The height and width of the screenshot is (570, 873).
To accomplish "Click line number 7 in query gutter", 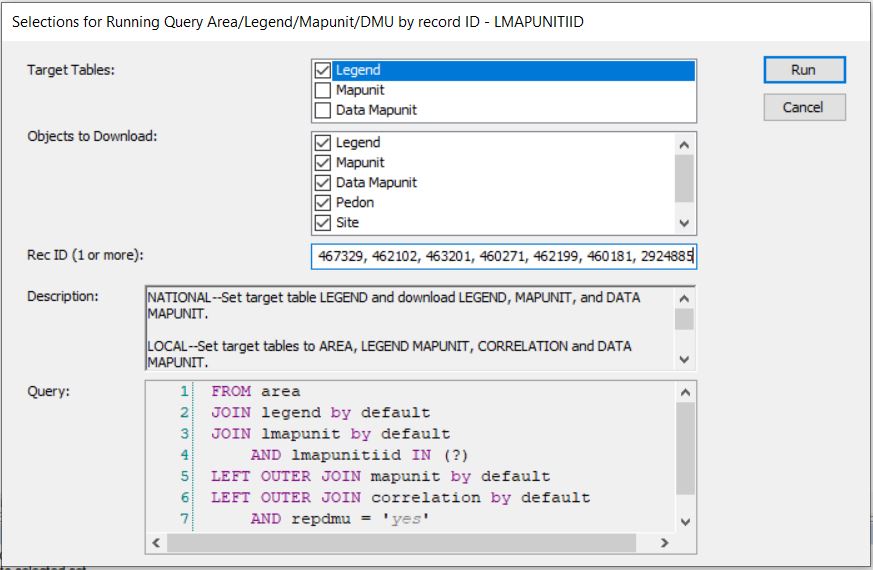I will [x=184, y=519].
